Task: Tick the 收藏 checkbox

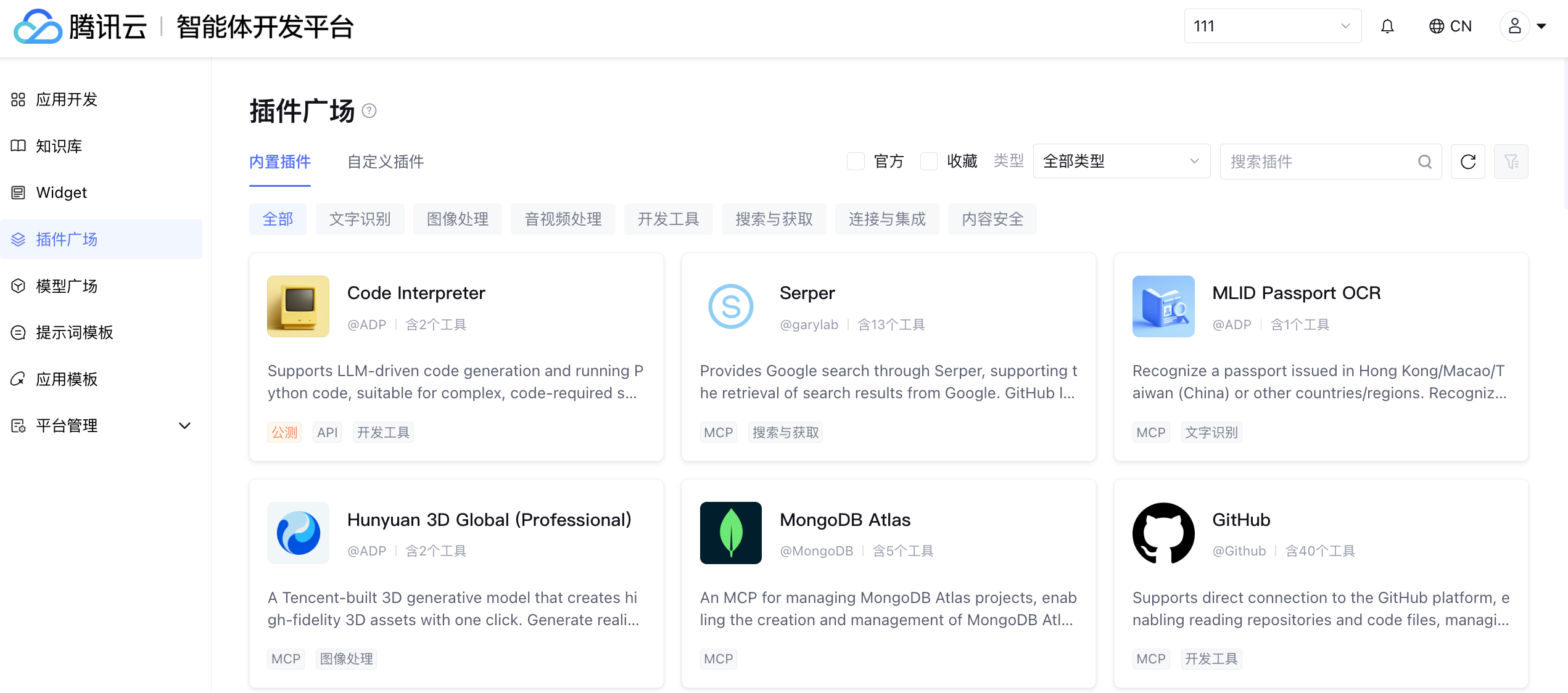Action: point(928,162)
